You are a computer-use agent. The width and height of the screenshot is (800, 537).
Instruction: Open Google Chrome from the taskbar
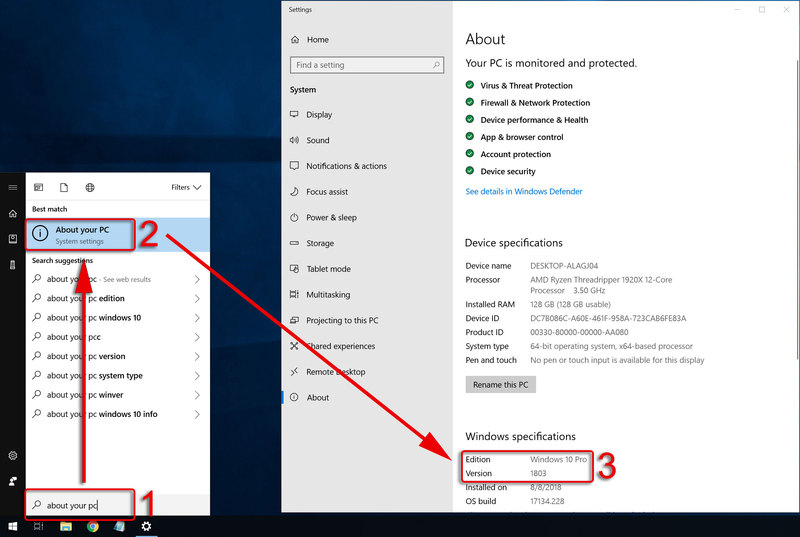pos(92,526)
